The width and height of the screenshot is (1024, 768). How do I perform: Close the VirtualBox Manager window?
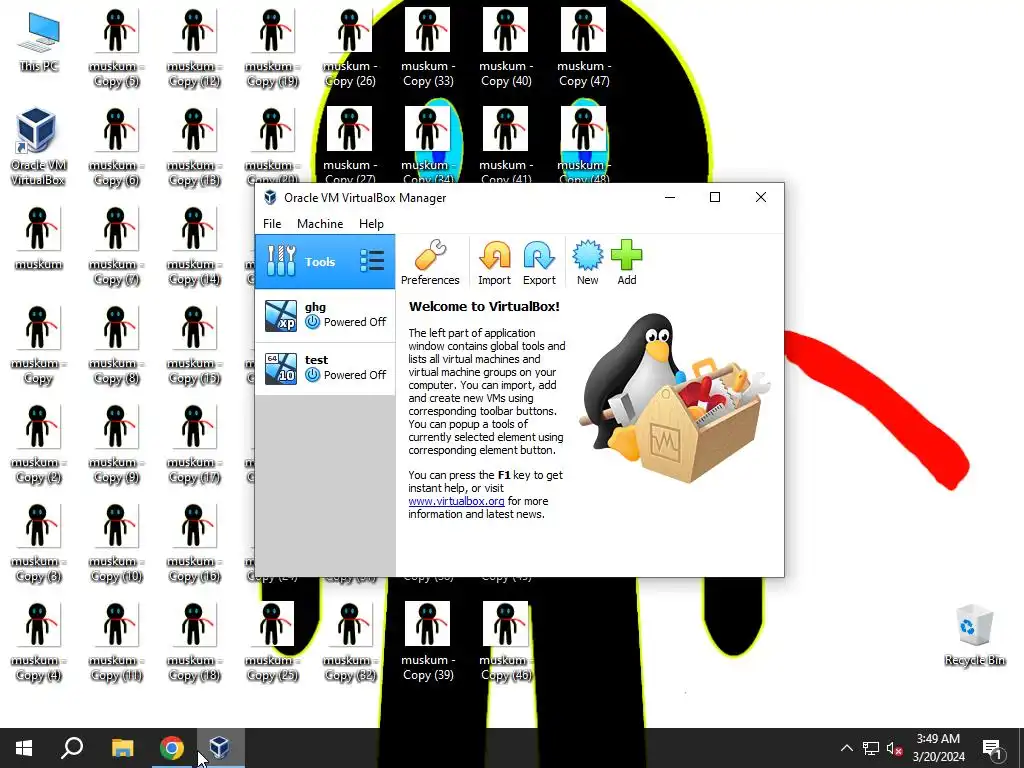pyautogui.click(x=761, y=197)
